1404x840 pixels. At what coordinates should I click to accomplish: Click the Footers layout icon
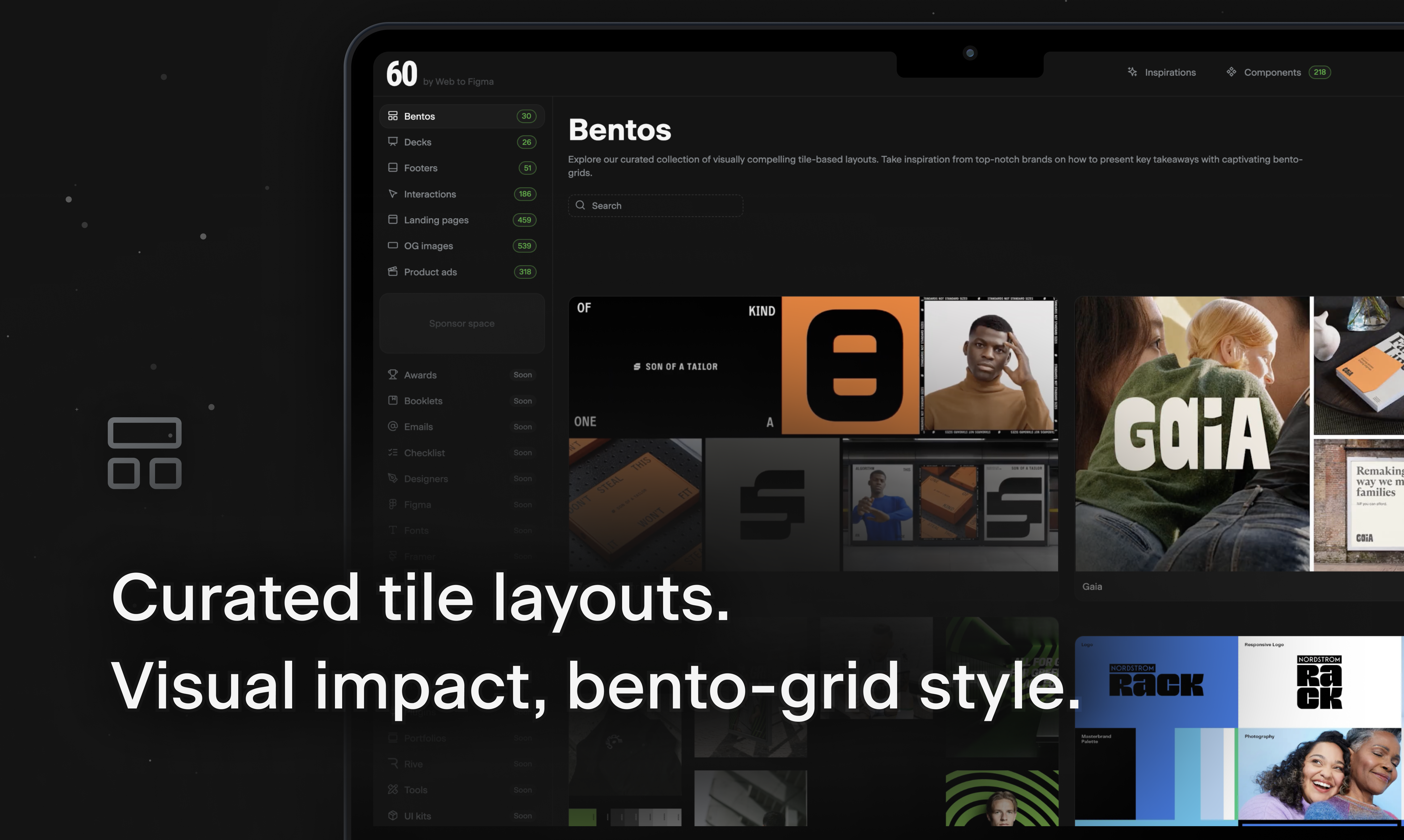(392, 167)
